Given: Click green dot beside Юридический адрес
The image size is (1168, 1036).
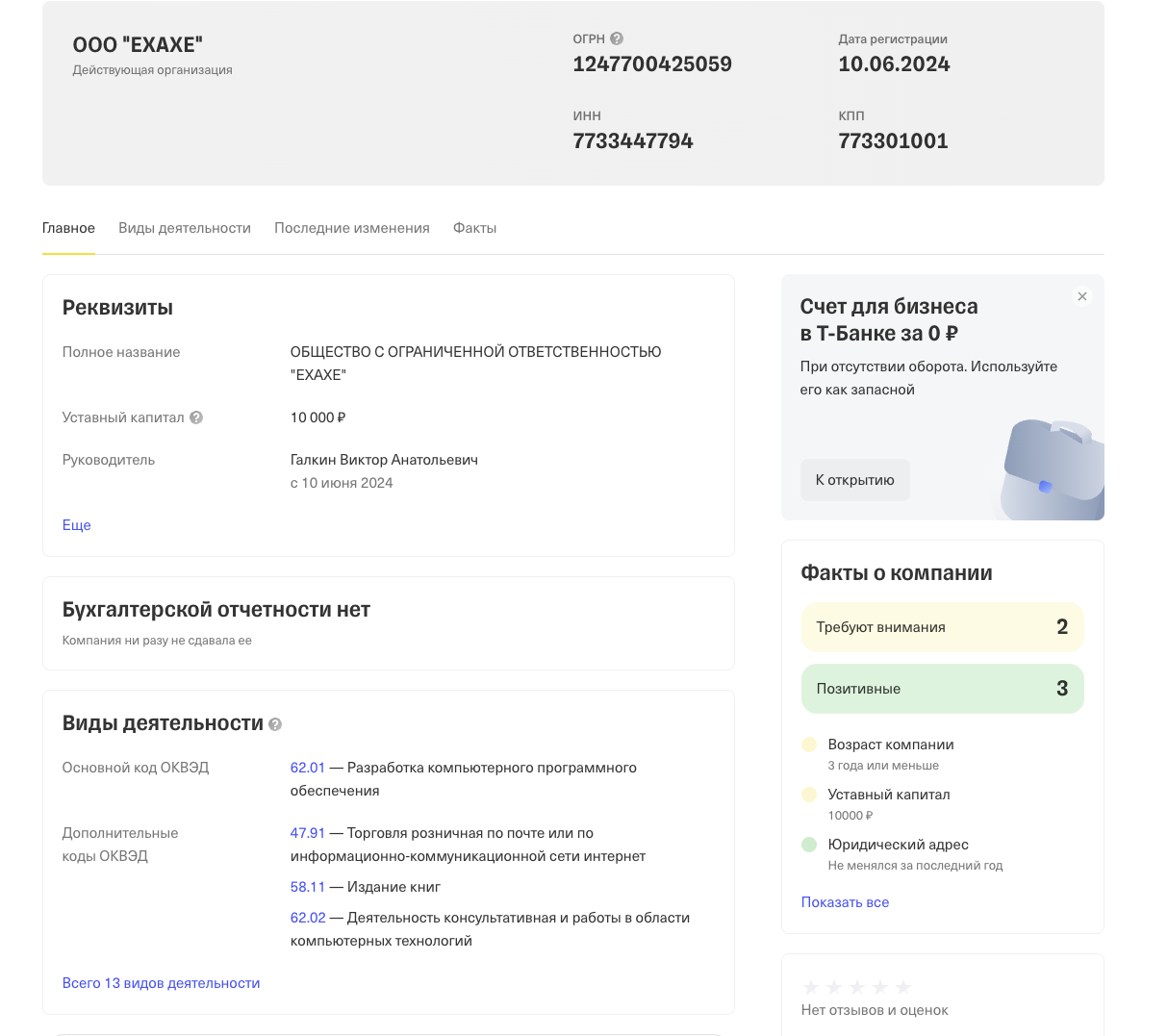Looking at the screenshot, I should point(809,845).
